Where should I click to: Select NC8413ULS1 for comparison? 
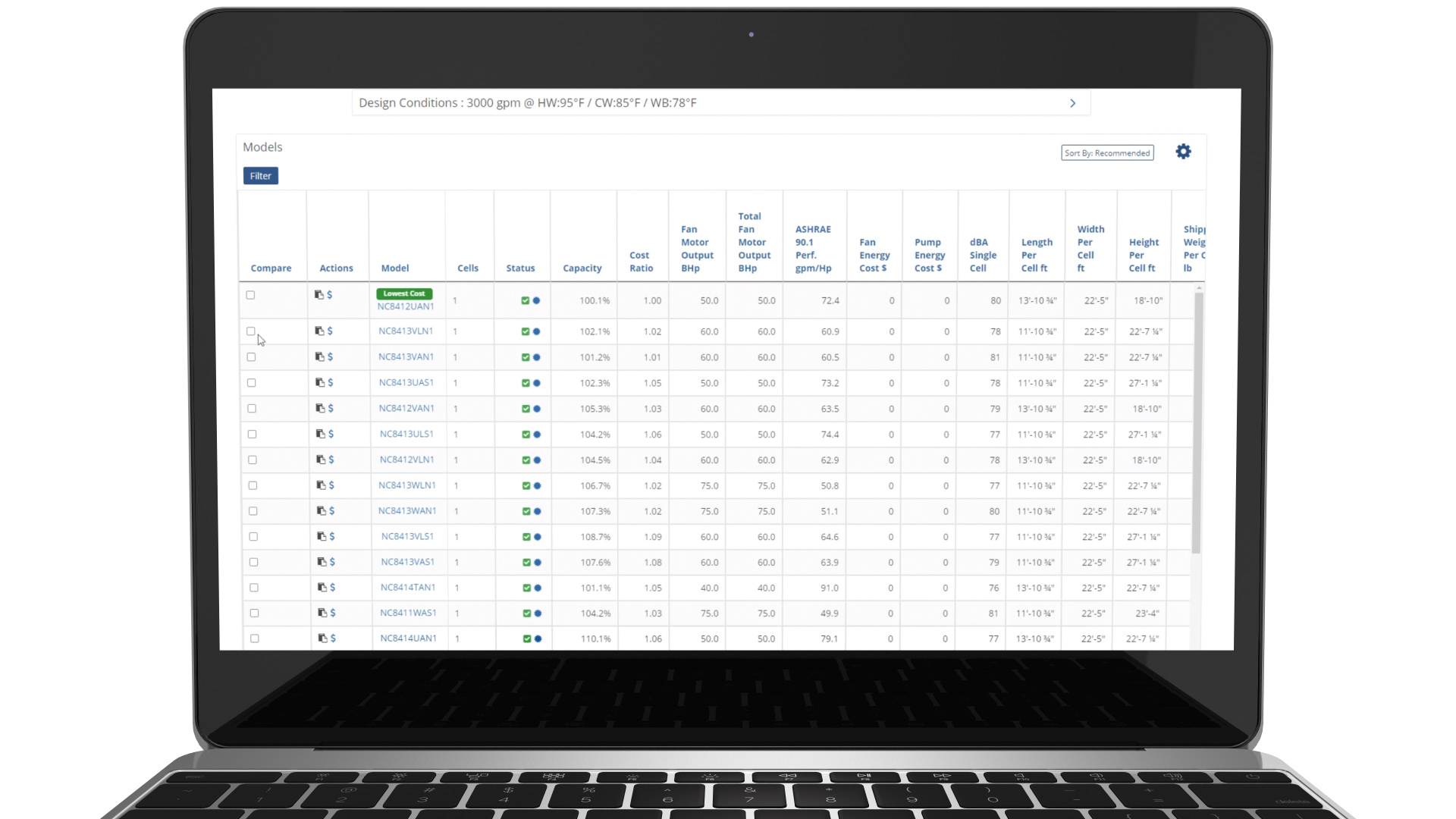click(x=252, y=435)
